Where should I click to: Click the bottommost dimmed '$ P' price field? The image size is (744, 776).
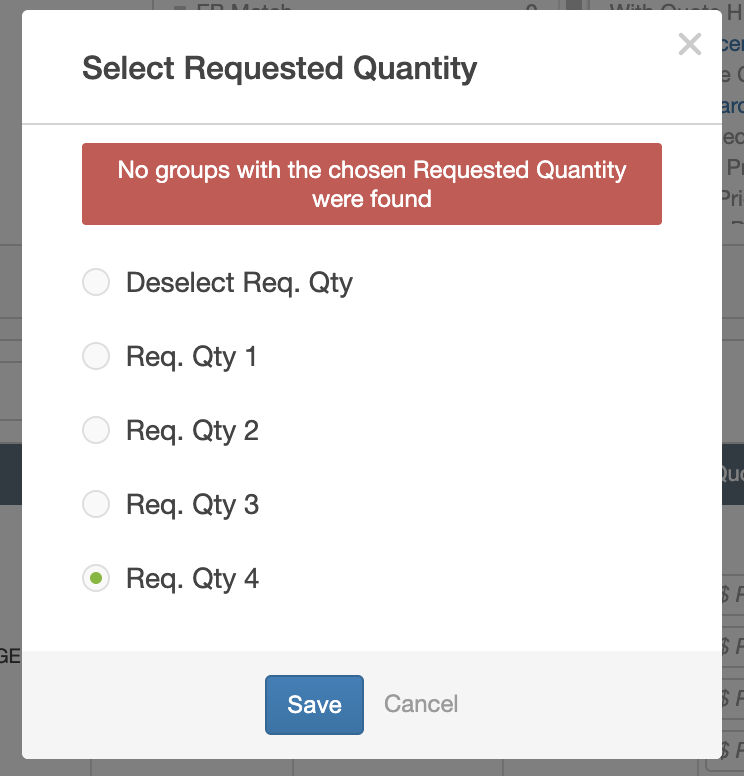[x=732, y=750]
